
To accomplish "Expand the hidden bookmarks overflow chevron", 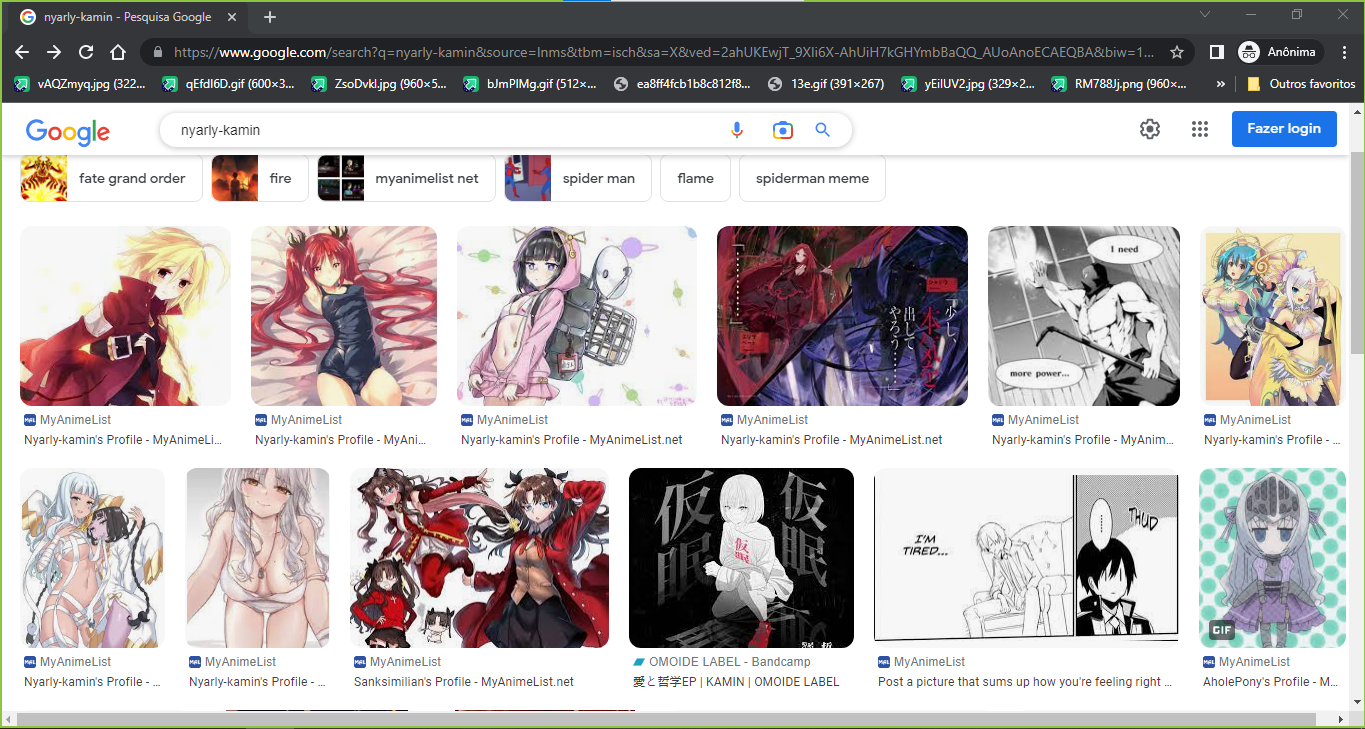I will pos(1221,84).
